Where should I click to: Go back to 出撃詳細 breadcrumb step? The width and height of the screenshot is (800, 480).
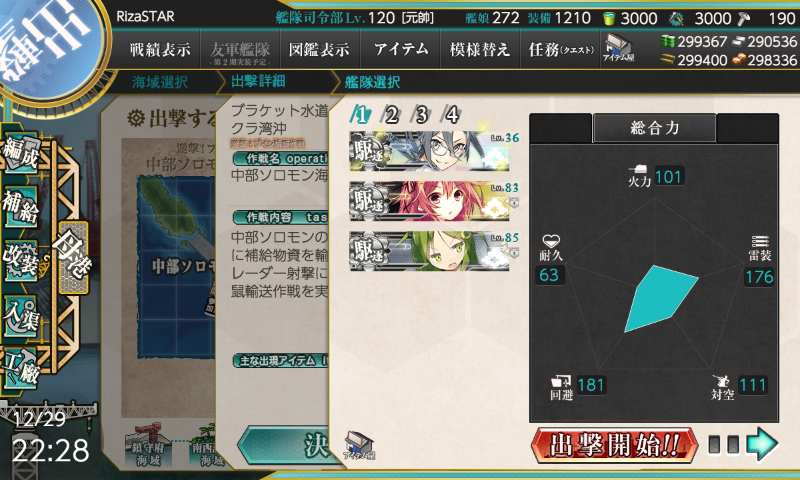pyautogui.click(x=258, y=81)
